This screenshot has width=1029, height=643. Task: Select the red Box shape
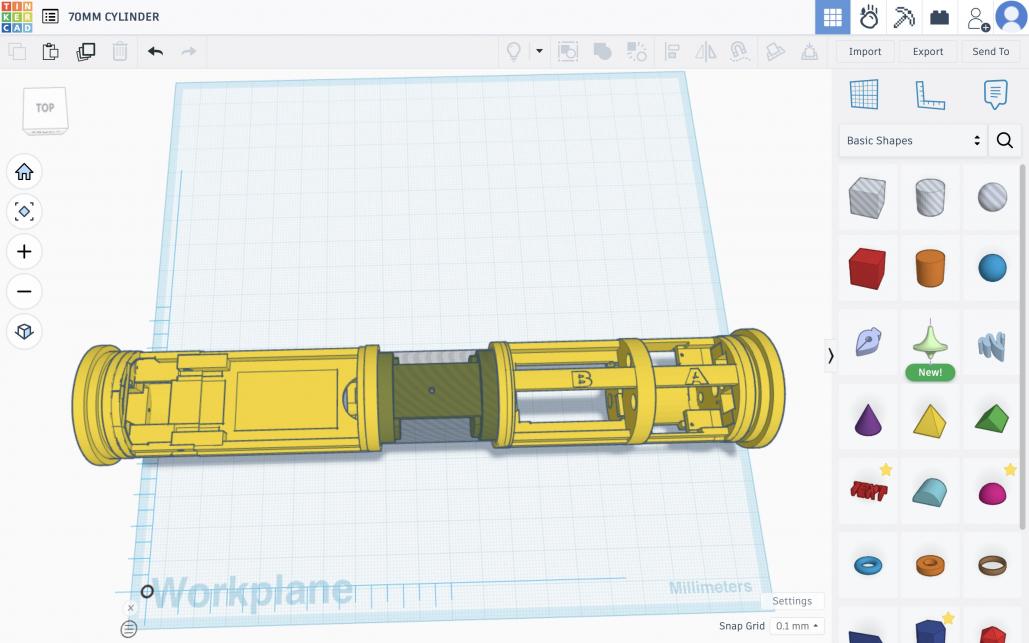[866, 269]
